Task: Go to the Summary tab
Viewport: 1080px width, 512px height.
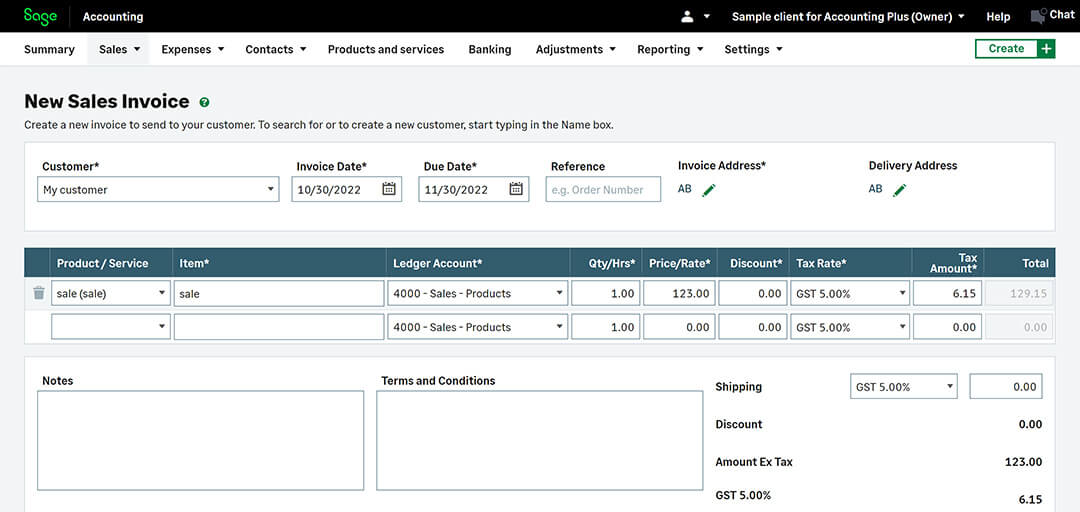Action: coord(49,50)
